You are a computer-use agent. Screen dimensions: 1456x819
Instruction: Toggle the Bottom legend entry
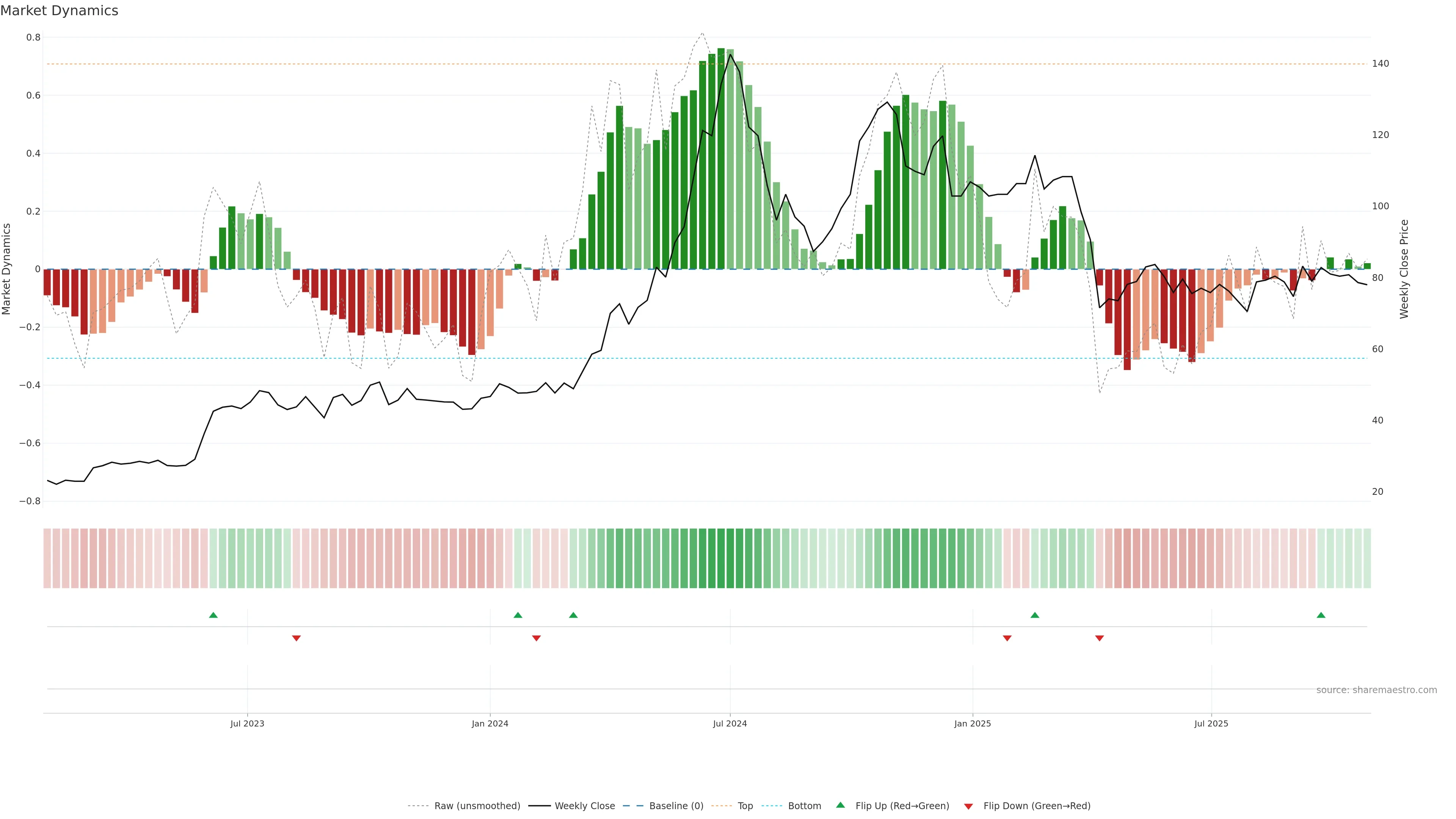coord(804,806)
